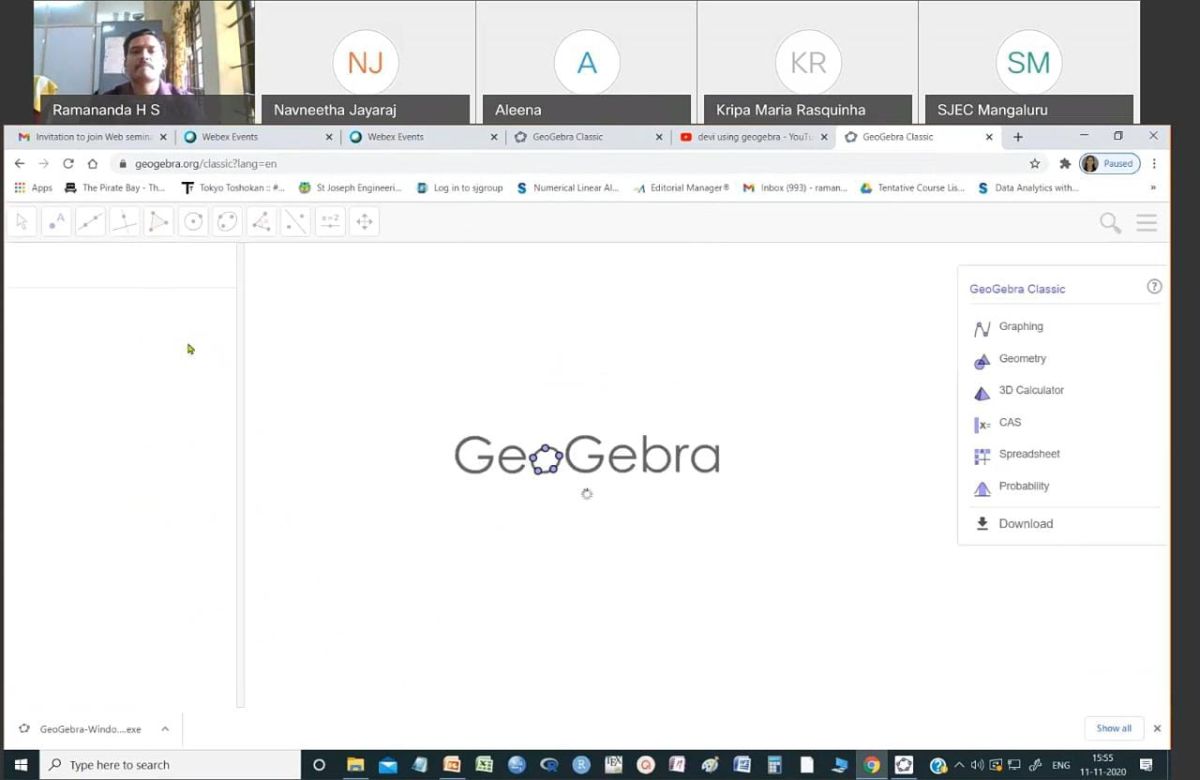Close the active GeoGebra Classic tab
This screenshot has height=780, width=1200.
989,137
